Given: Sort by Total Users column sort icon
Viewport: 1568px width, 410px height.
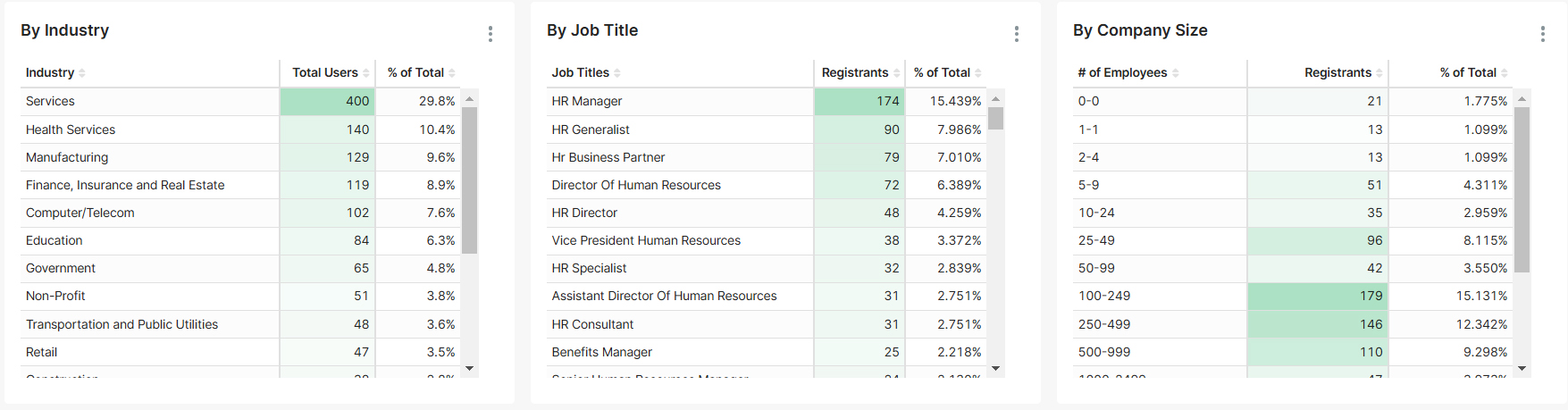Looking at the screenshot, I should pos(366,73).
